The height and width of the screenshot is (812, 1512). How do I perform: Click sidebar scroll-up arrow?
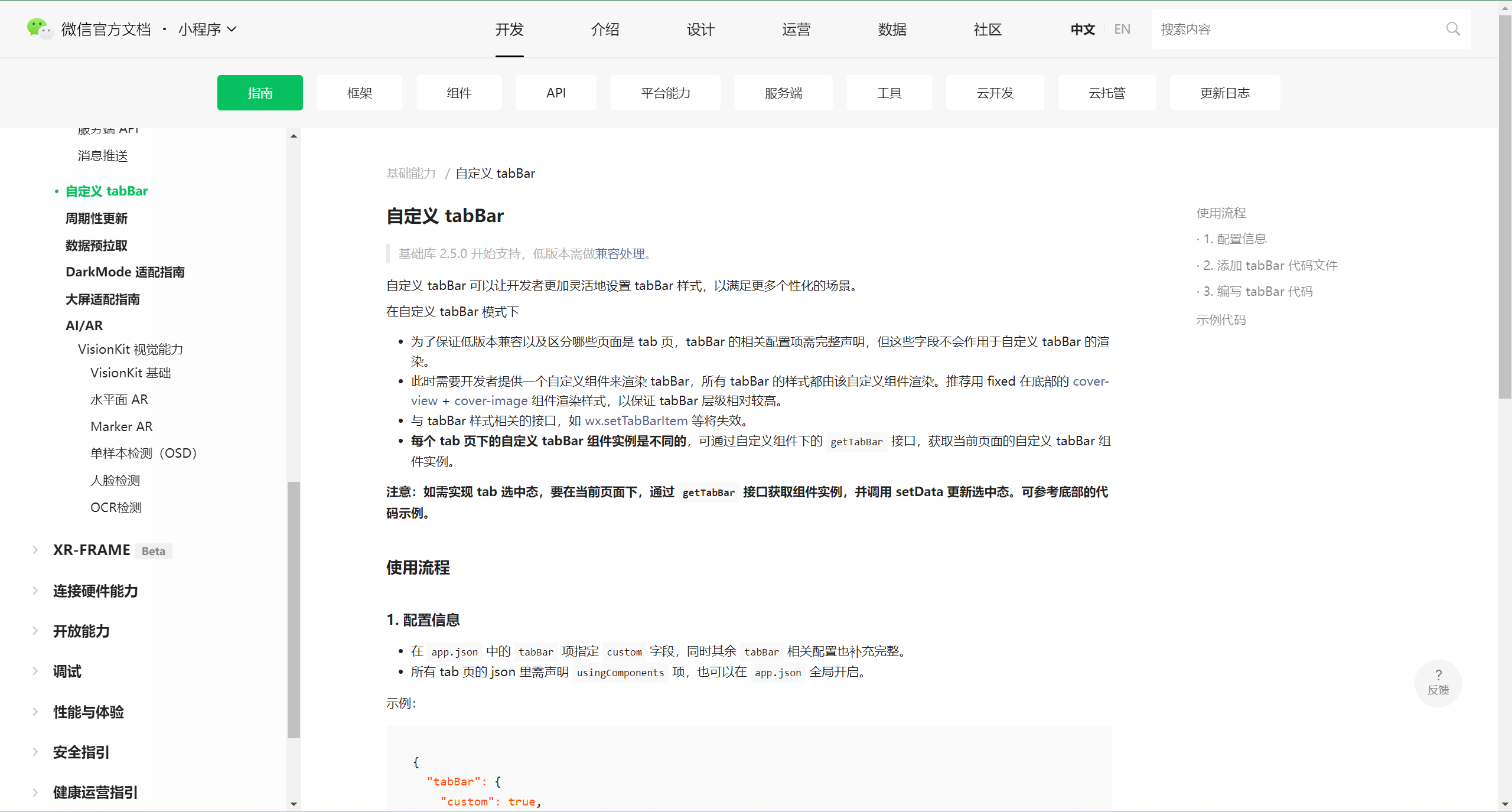pyautogui.click(x=294, y=136)
